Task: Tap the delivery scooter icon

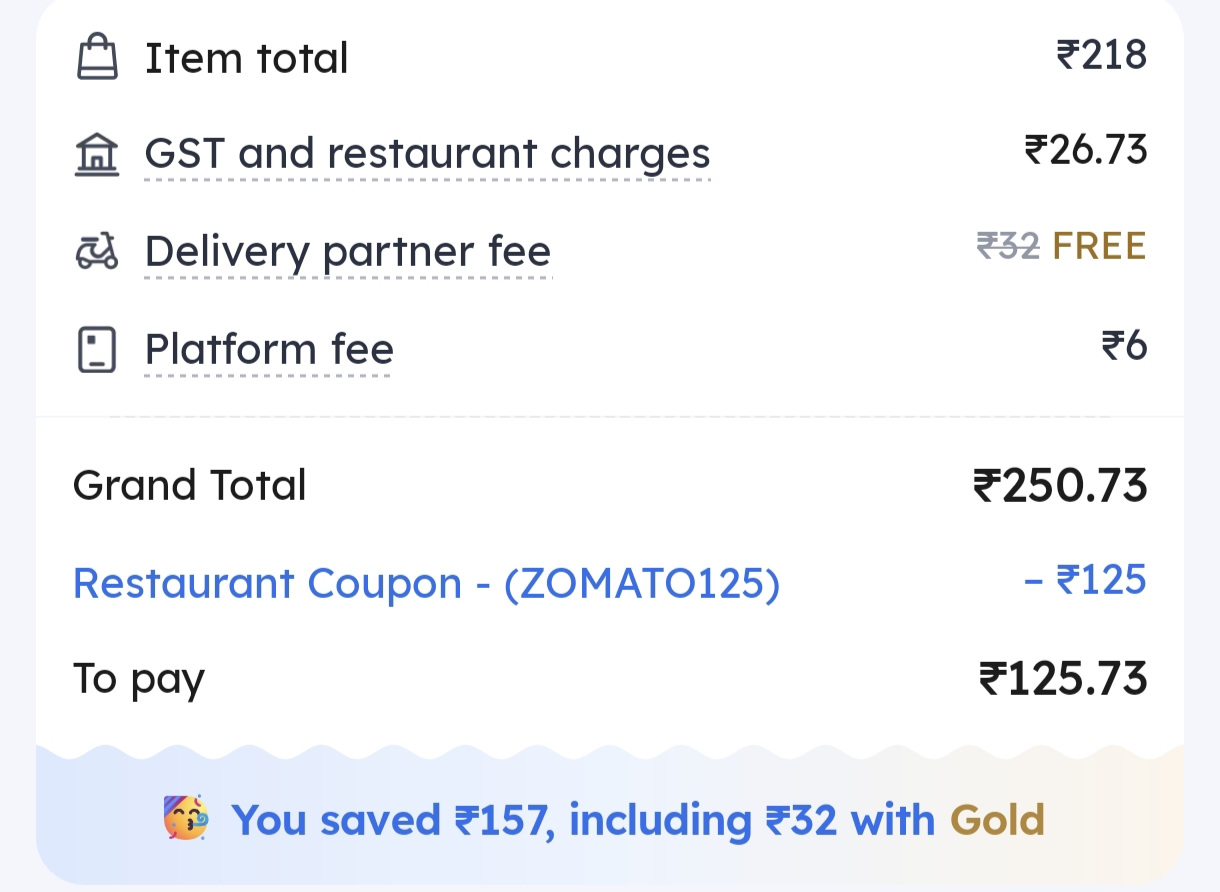Action: coord(97,252)
